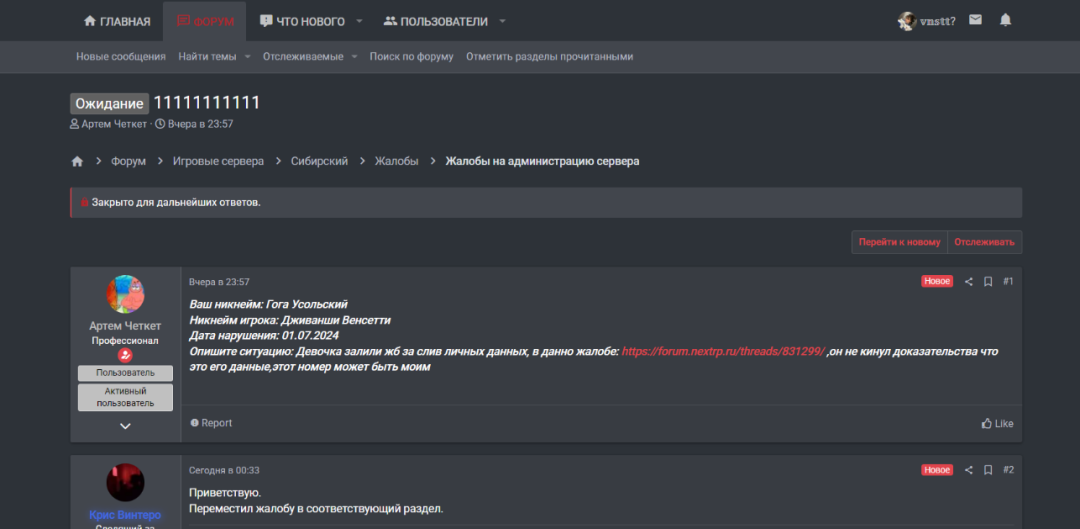The height and width of the screenshot is (529, 1080).
Task: Open the Пользователи dropdown arrow
Action: pyautogui.click(x=502, y=21)
